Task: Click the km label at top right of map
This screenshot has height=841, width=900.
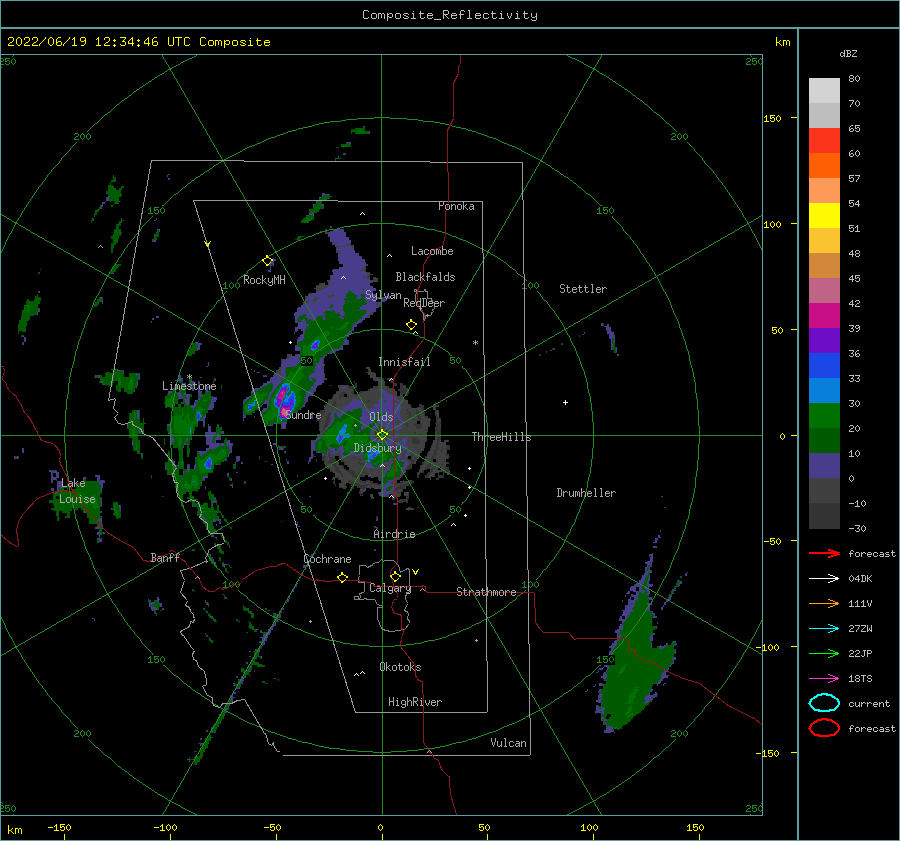Action: click(x=782, y=42)
